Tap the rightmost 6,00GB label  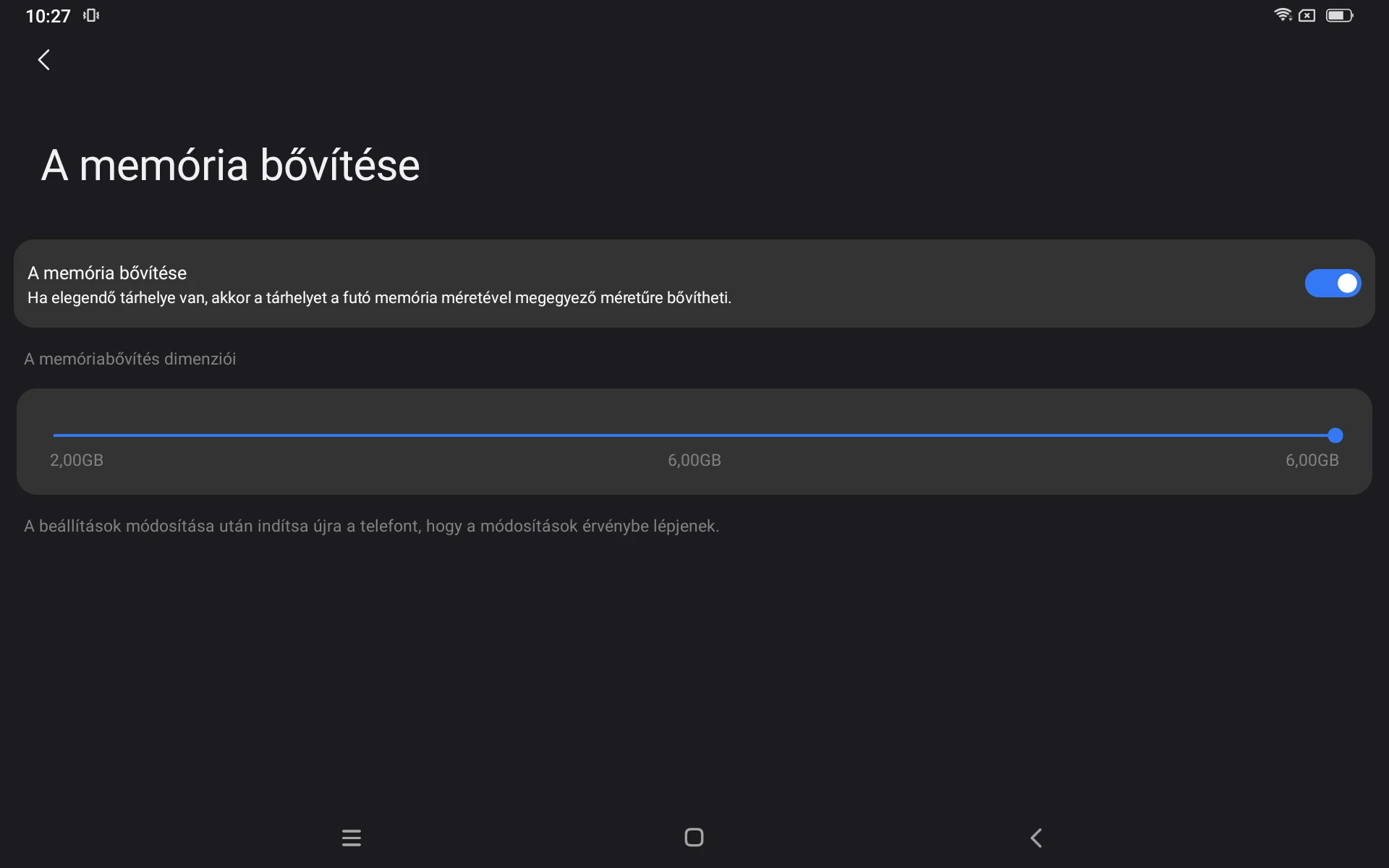[1312, 460]
